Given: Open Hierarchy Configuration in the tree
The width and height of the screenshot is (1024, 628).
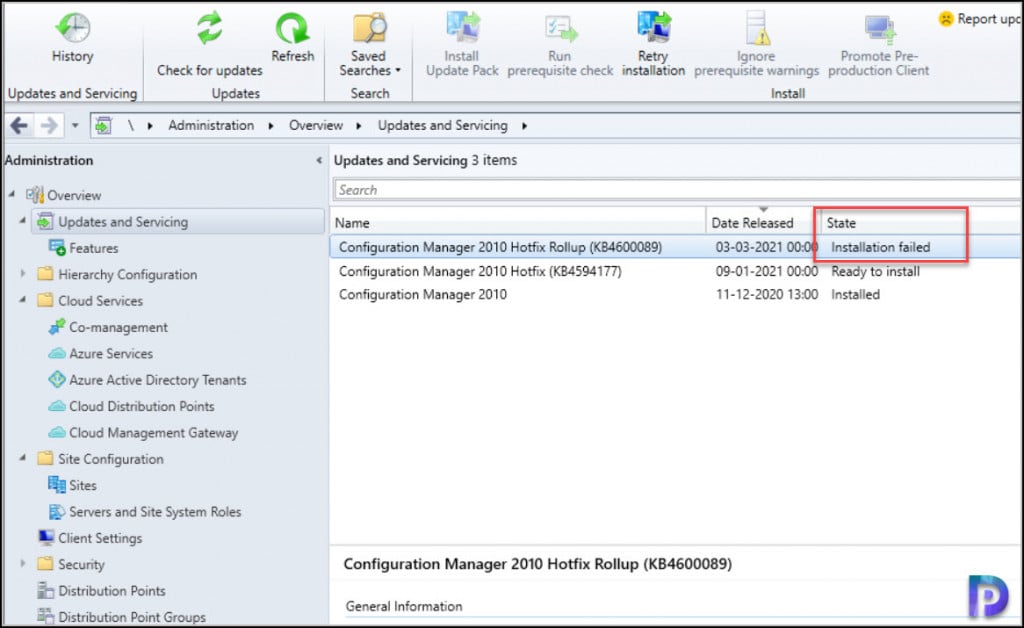Looking at the screenshot, I should 127,274.
